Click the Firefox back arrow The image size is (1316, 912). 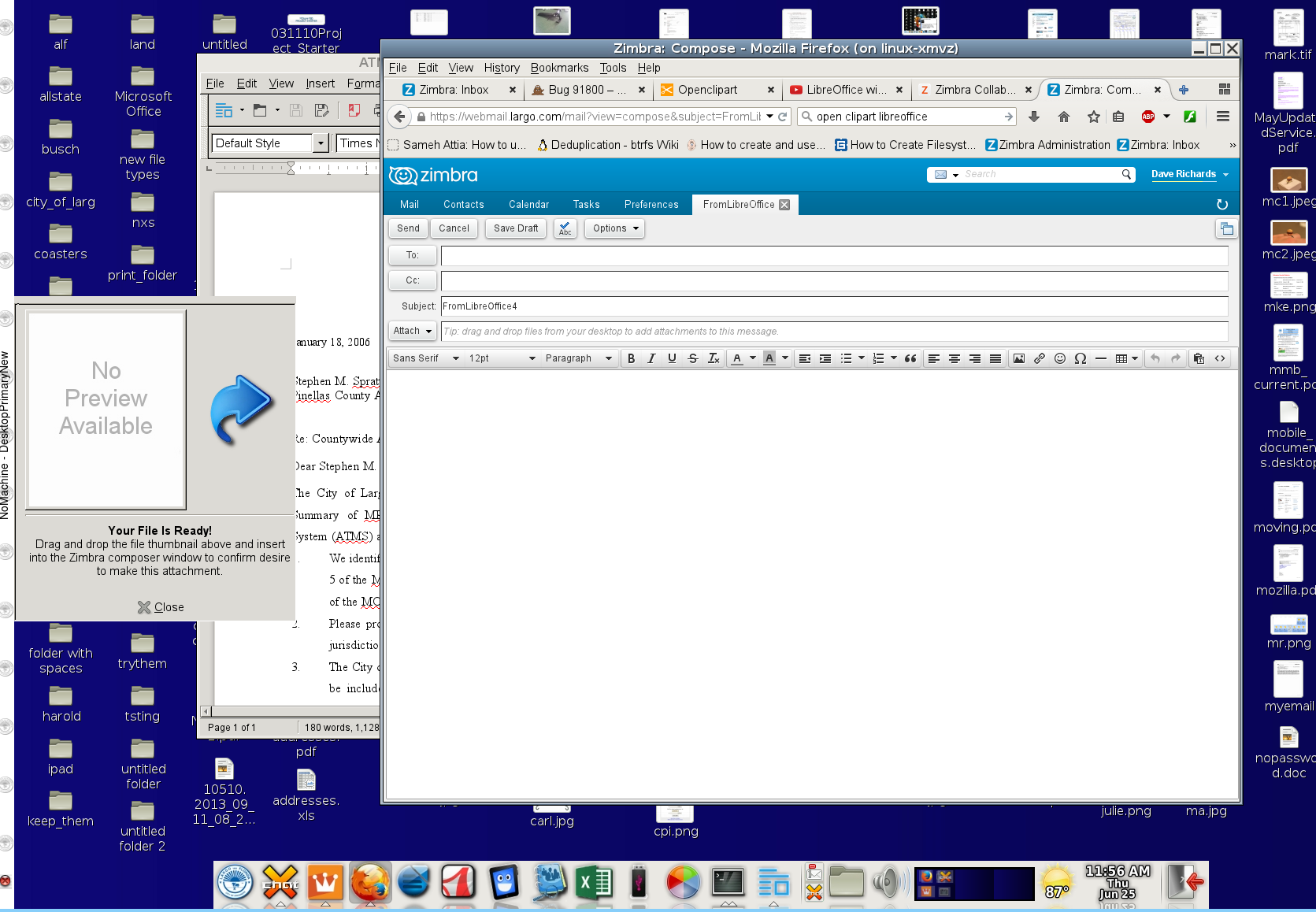pyautogui.click(x=399, y=117)
